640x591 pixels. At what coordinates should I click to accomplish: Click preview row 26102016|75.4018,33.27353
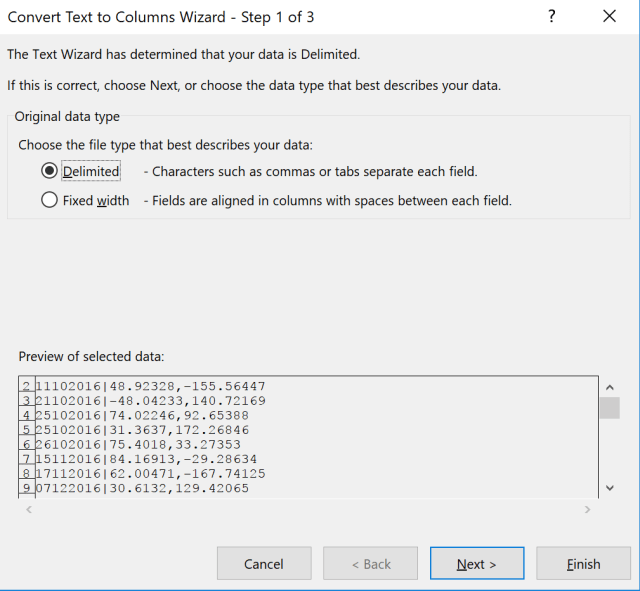coord(138,444)
